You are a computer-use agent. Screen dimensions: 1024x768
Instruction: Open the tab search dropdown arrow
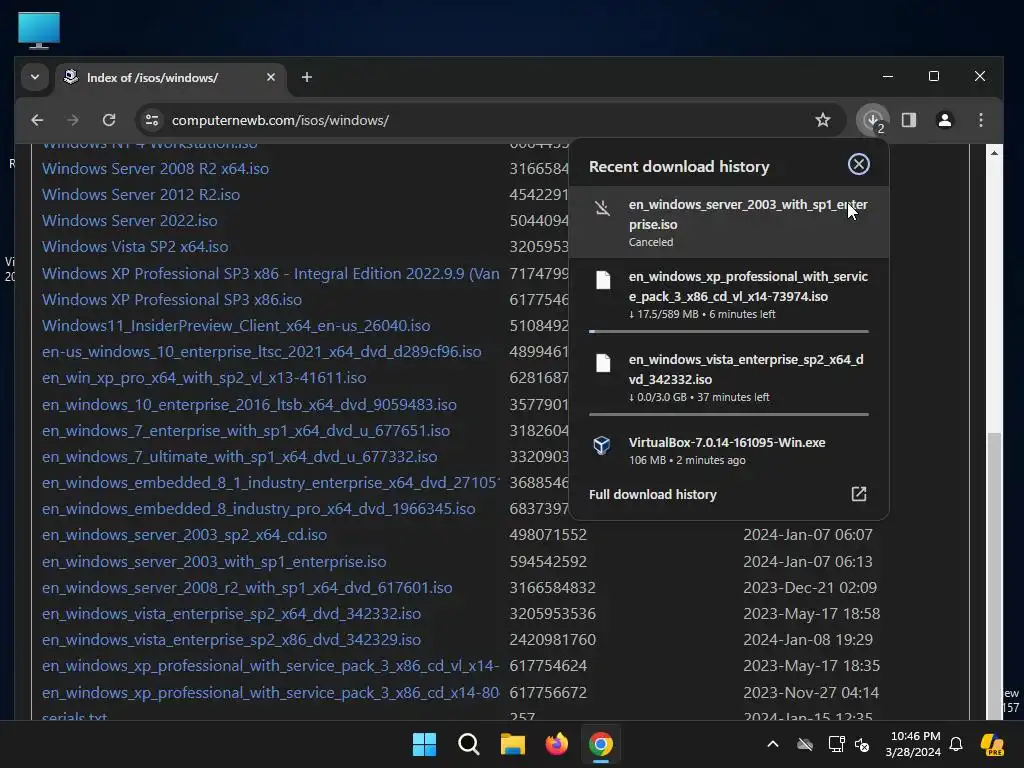(x=35, y=77)
